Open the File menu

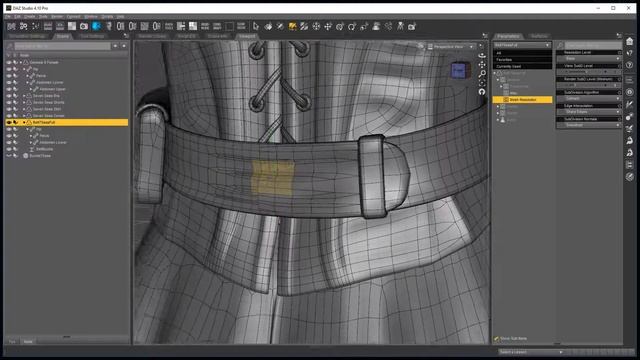tap(8, 17)
